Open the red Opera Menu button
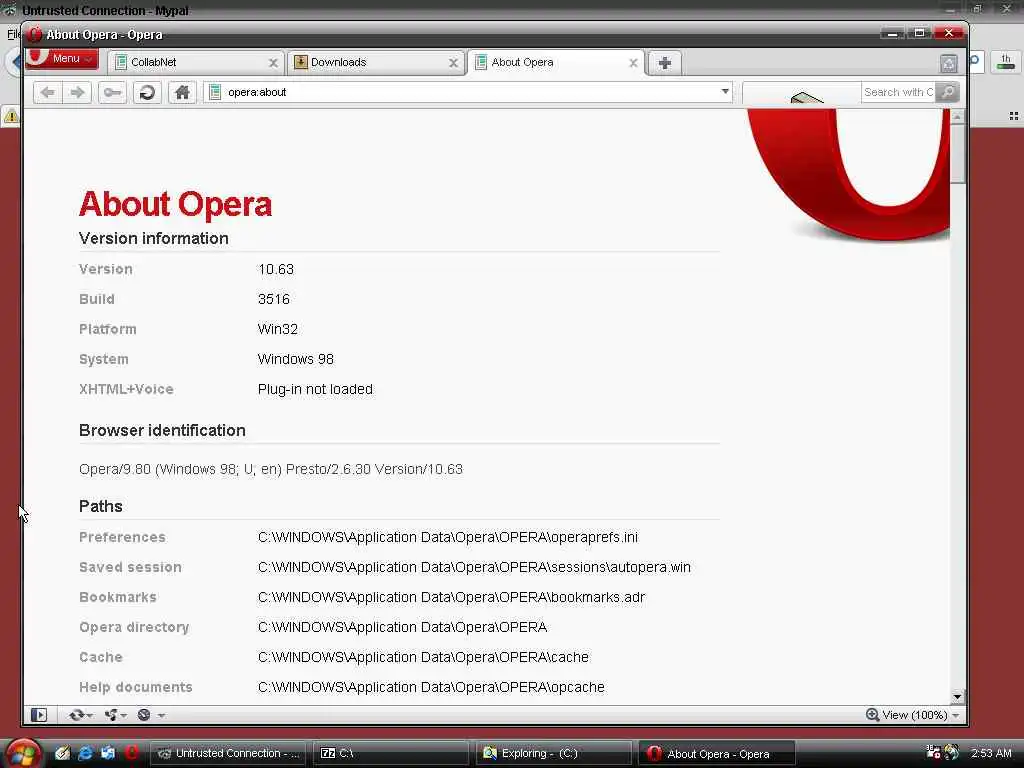 point(62,59)
